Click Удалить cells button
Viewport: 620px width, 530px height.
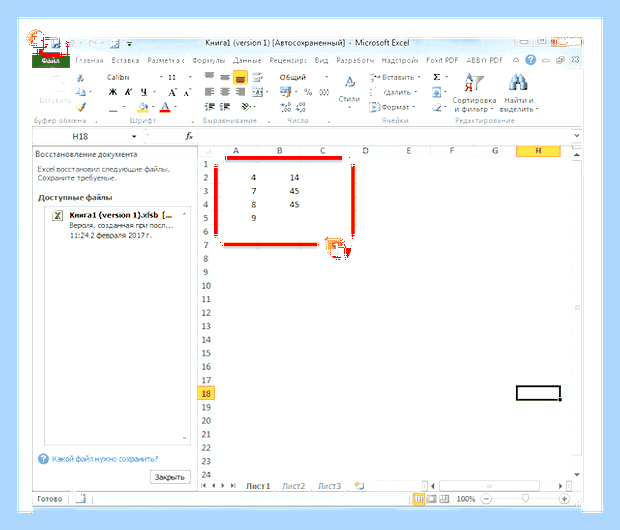393,92
